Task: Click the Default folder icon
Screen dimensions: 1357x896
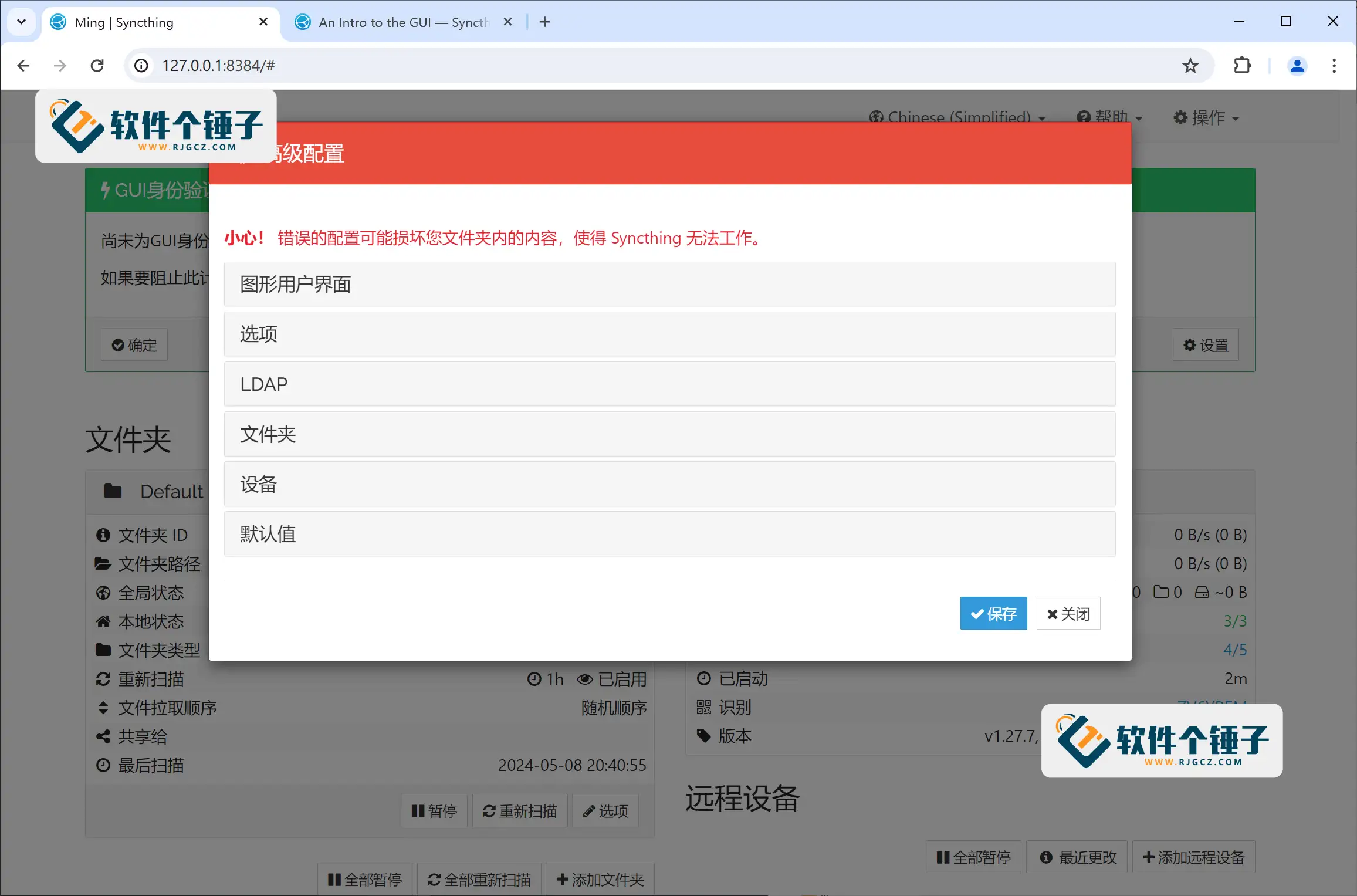Action: (x=113, y=491)
